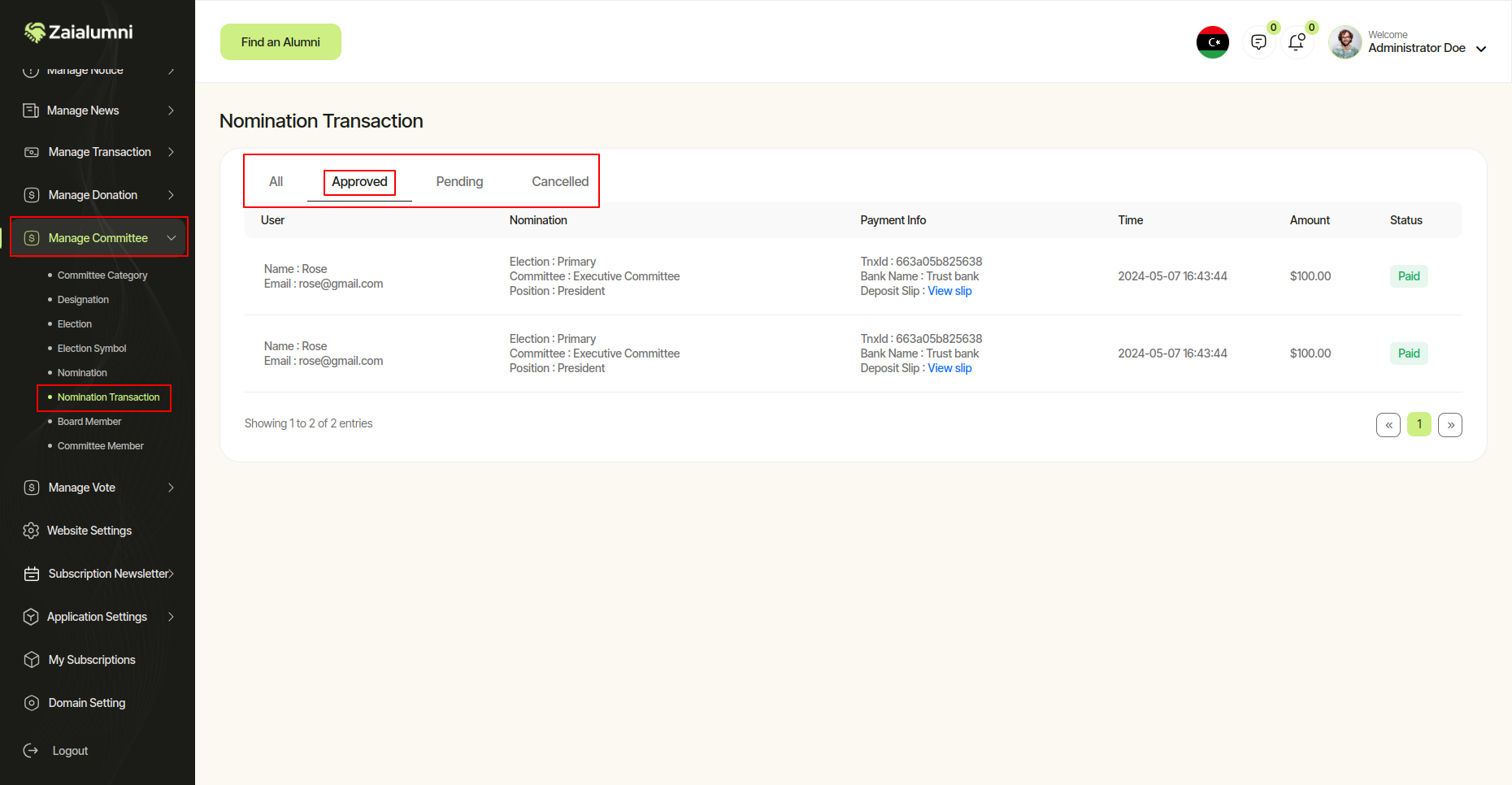Click the Manage Committee sidebar icon
Screen dimensions: 1512x785
[32, 238]
